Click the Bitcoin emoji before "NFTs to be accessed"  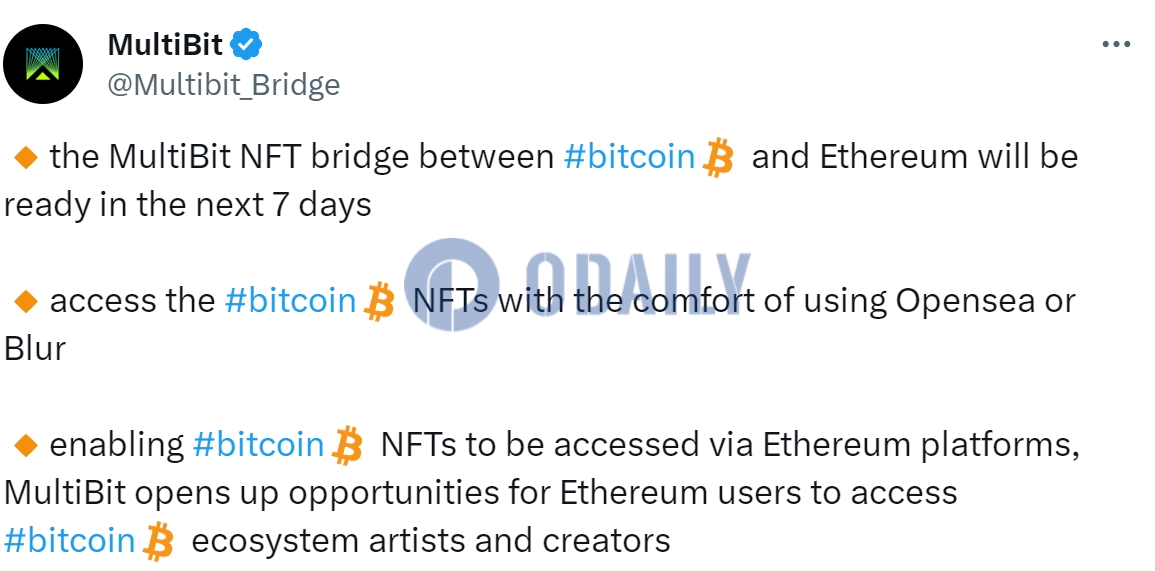click(x=347, y=445)
